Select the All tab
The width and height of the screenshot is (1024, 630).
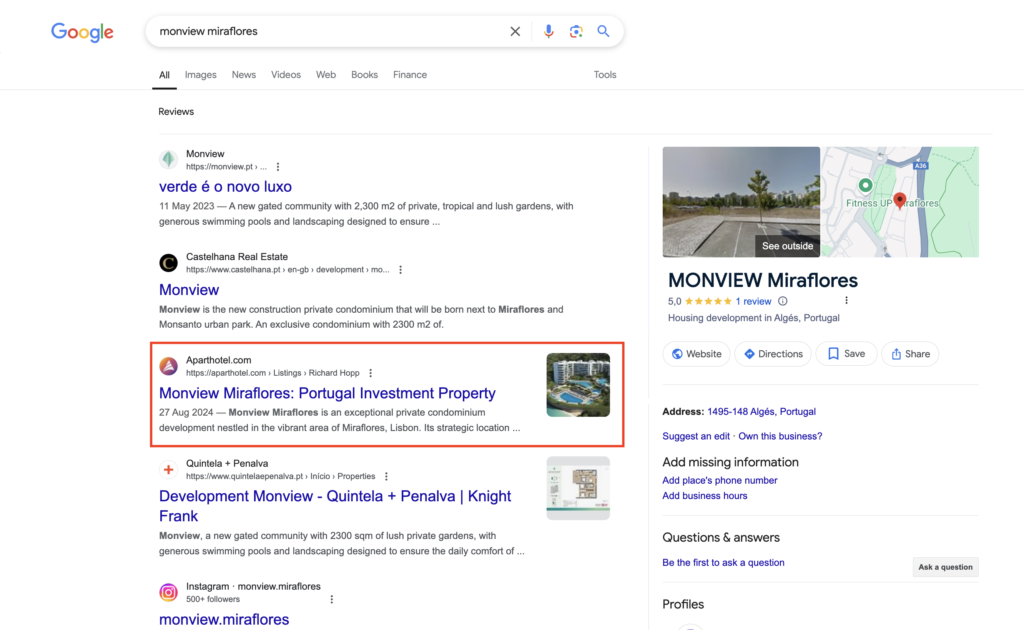[x=165, y=75]
